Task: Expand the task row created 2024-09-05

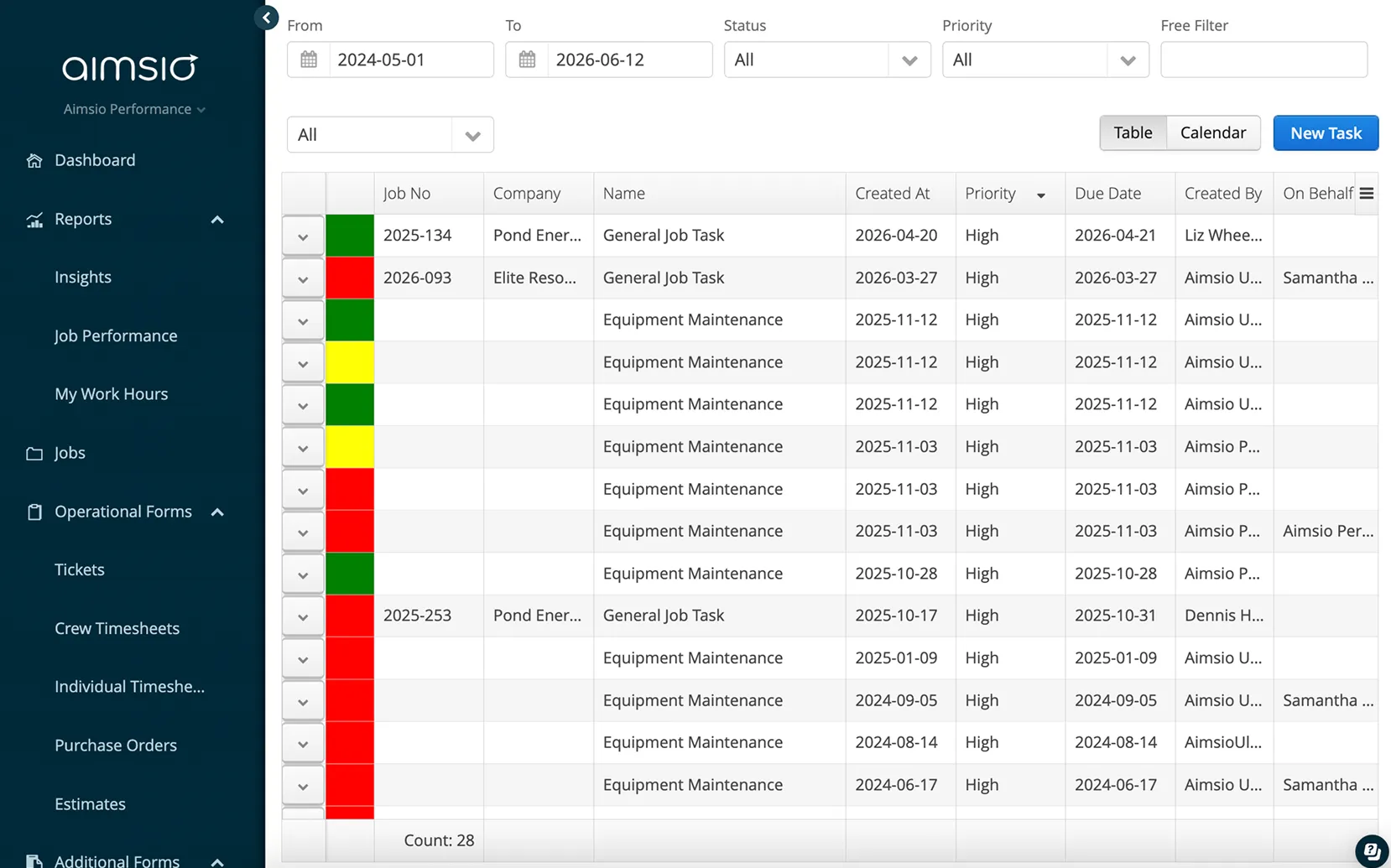Action: tap(303, 701)
